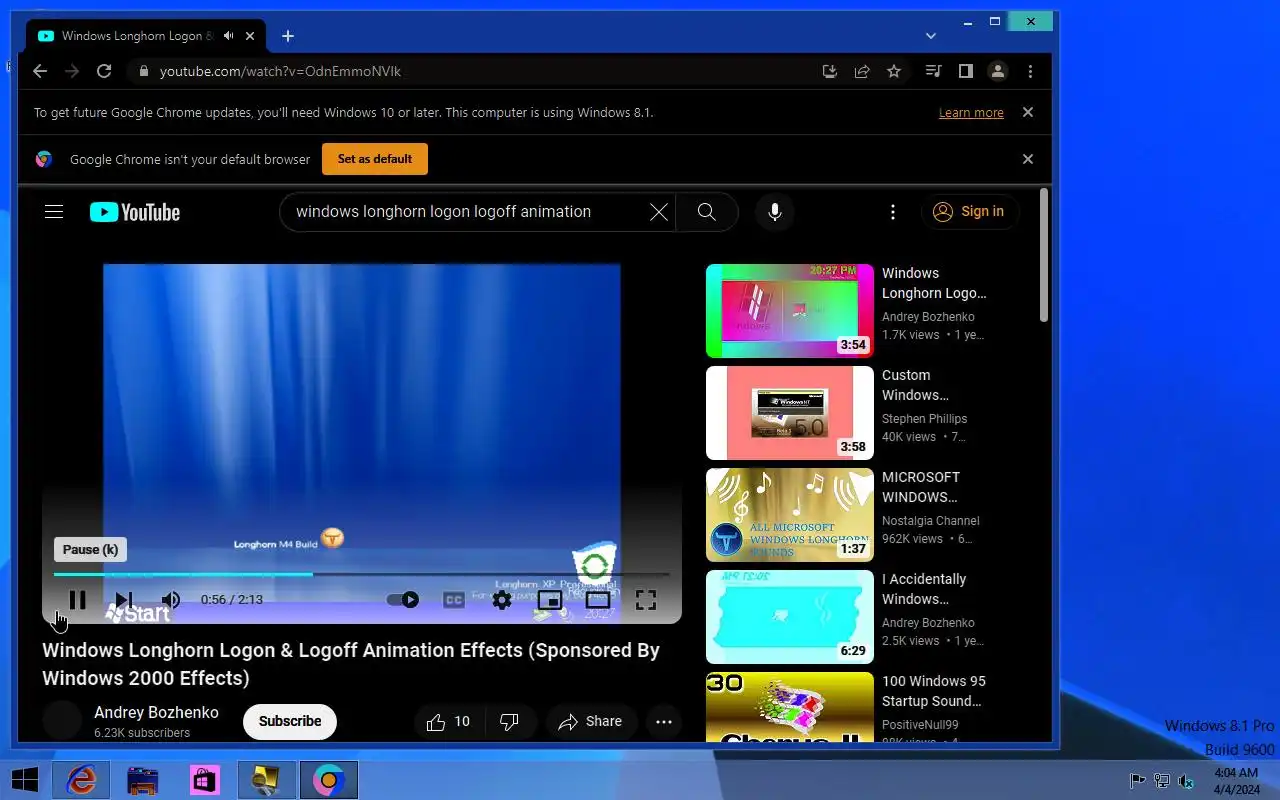
Task: Open tab search chevron dropdown
Action: click(931, 36)
